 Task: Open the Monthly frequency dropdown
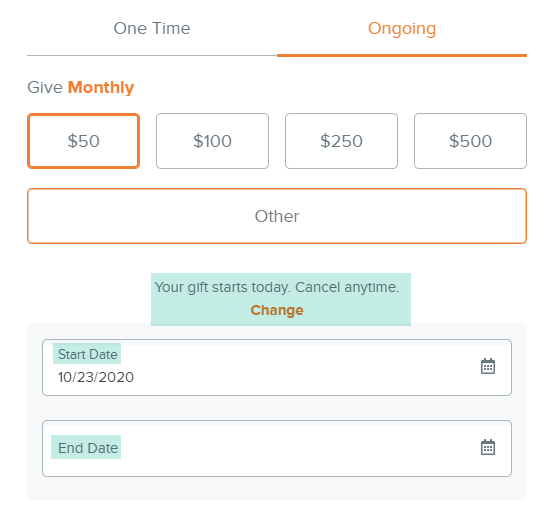[101, 88]
